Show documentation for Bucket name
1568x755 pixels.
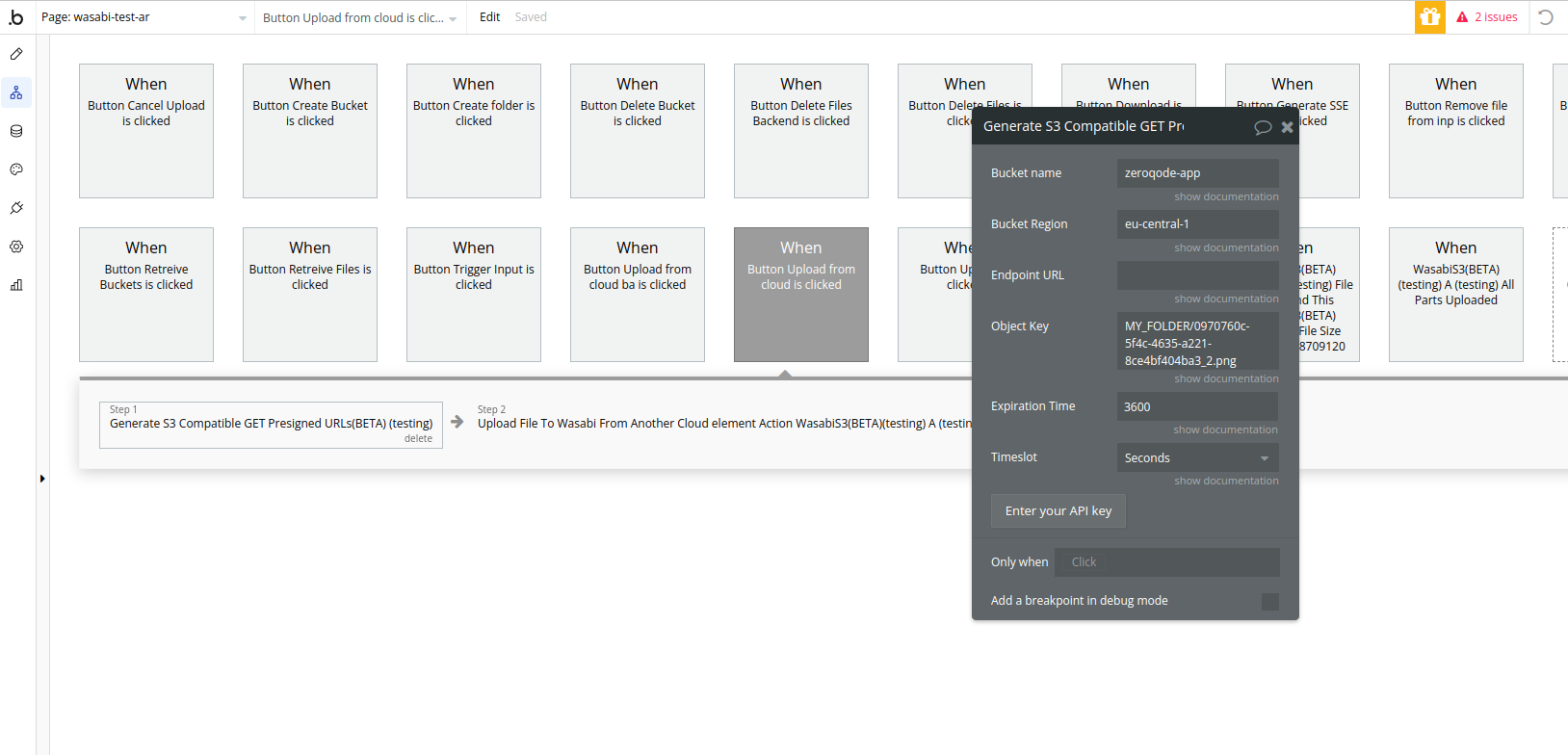point(1226,196)
